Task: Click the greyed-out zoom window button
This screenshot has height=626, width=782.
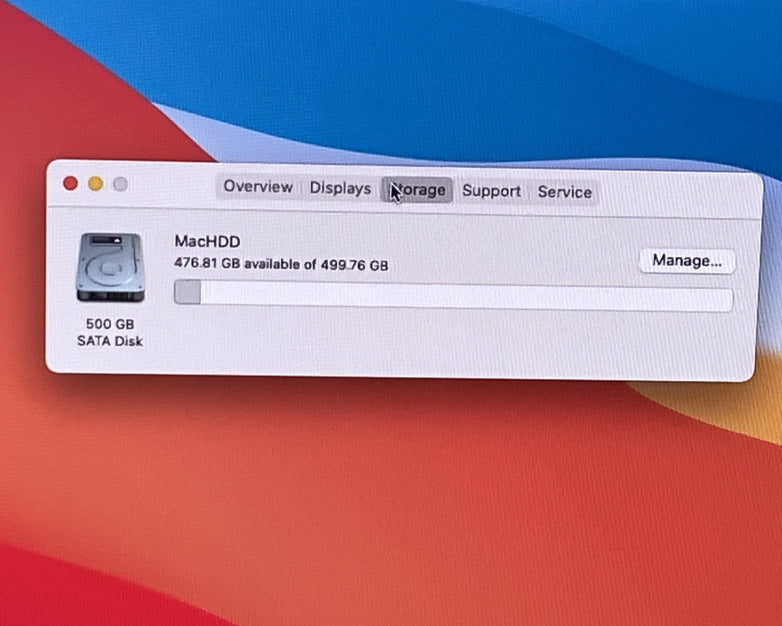Action: (x=120, y=184)
